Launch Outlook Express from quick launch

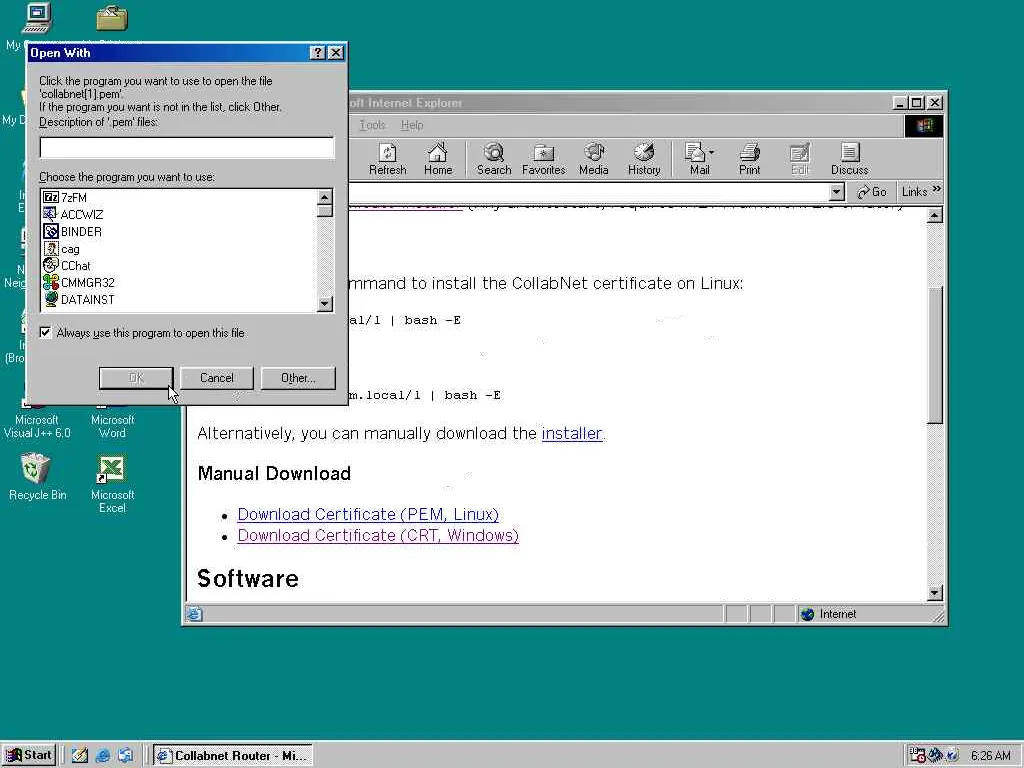[125, 756]
